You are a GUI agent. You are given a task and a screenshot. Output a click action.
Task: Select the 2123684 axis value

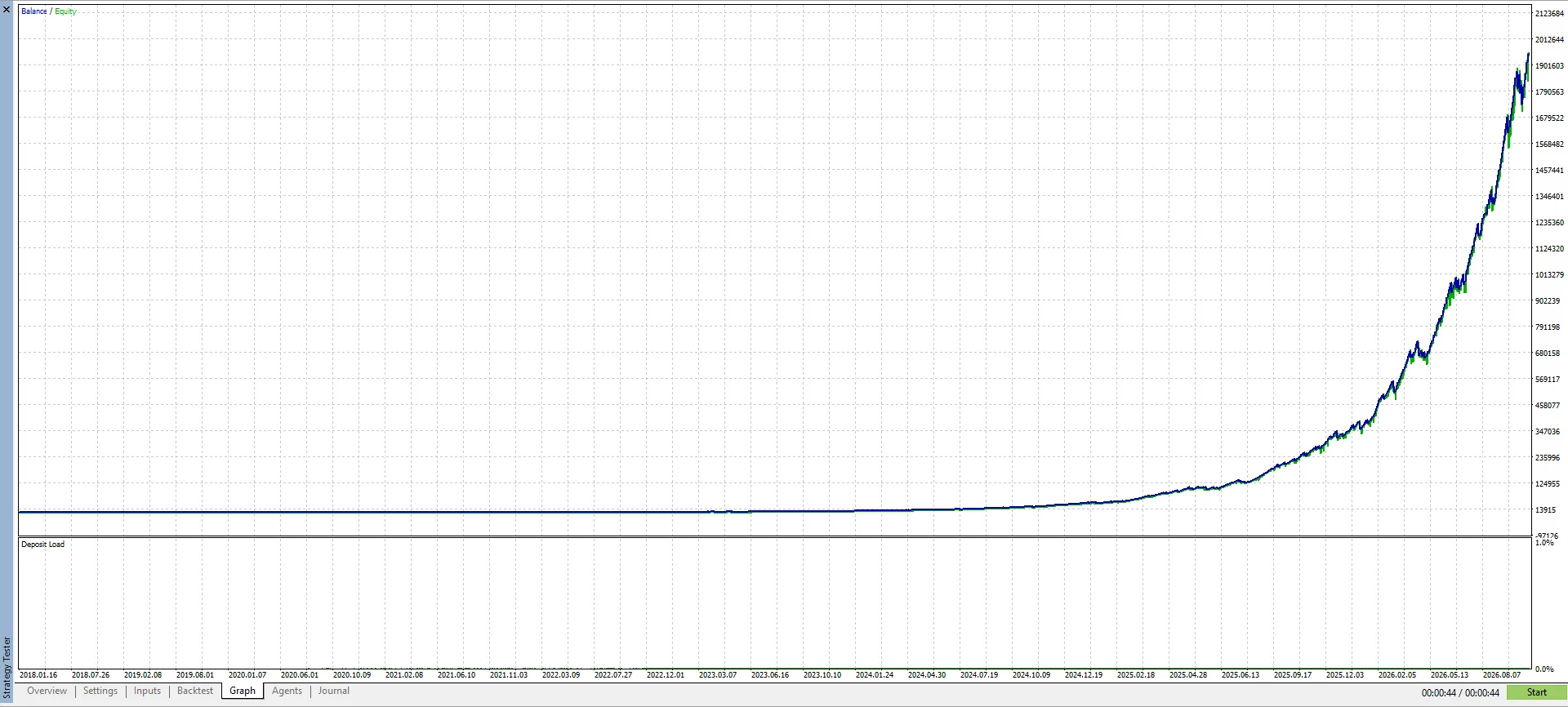[1549, 14]
